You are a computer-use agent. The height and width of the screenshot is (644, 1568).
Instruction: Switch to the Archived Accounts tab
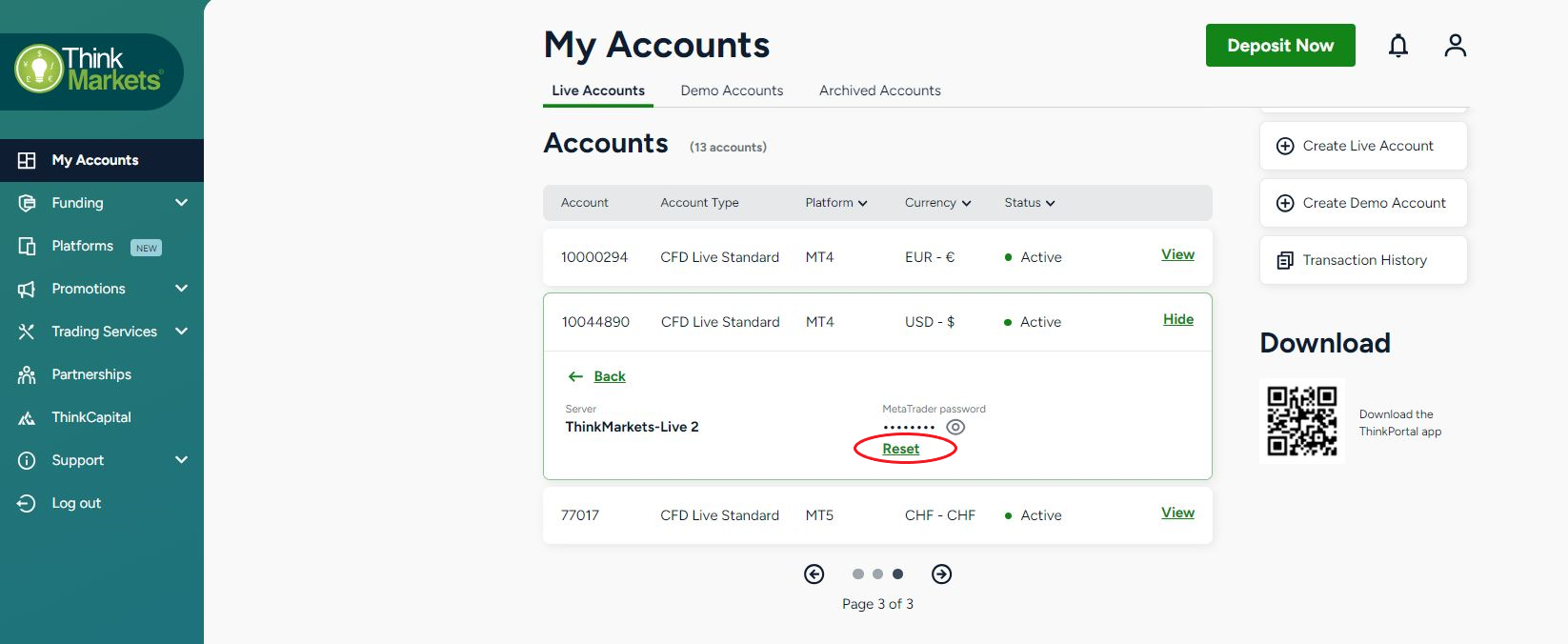click(x=879, y=91)
